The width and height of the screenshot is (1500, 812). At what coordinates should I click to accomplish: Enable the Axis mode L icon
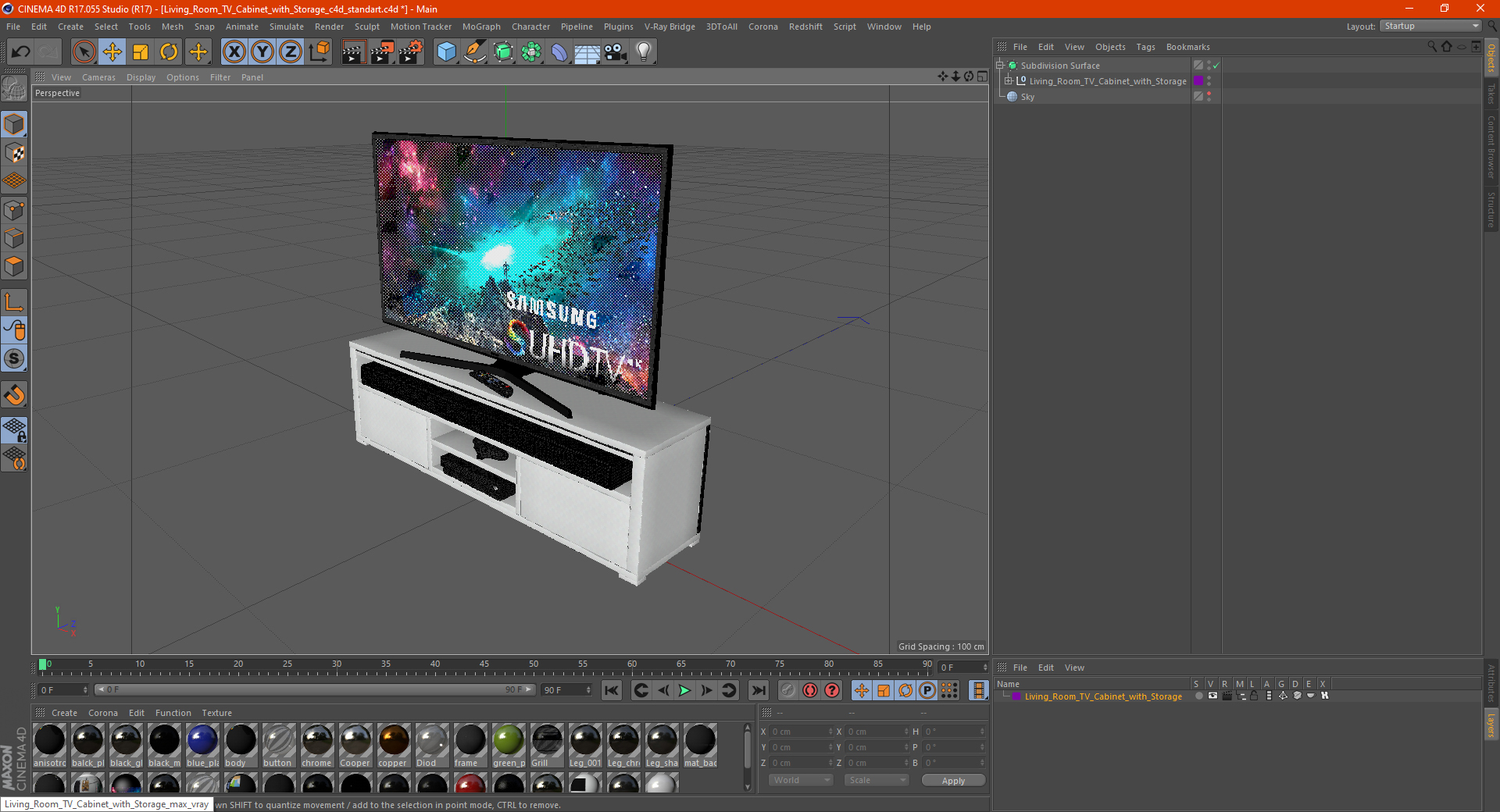[x=14, y=302]
